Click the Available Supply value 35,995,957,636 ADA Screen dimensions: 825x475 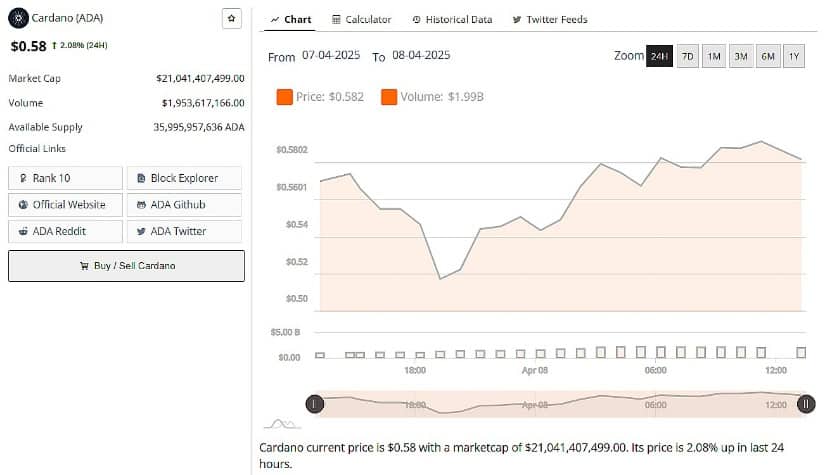(199, 127)
